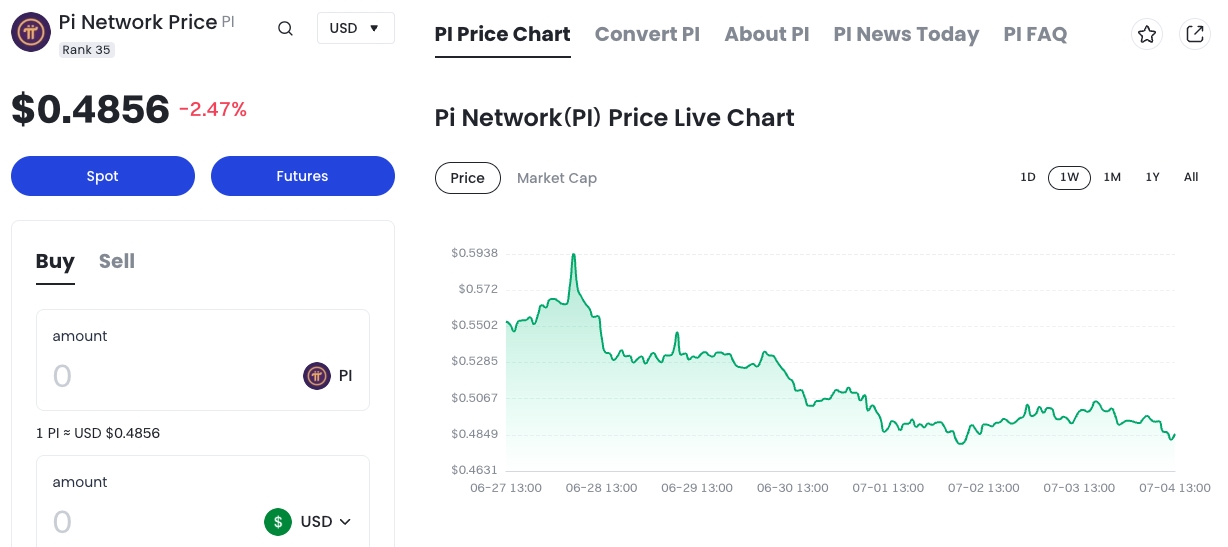Image resolution: width=1228 pixels, height=547 pixels.
Task: Click the PI coin icon in amount box
Action: point(317,376)
